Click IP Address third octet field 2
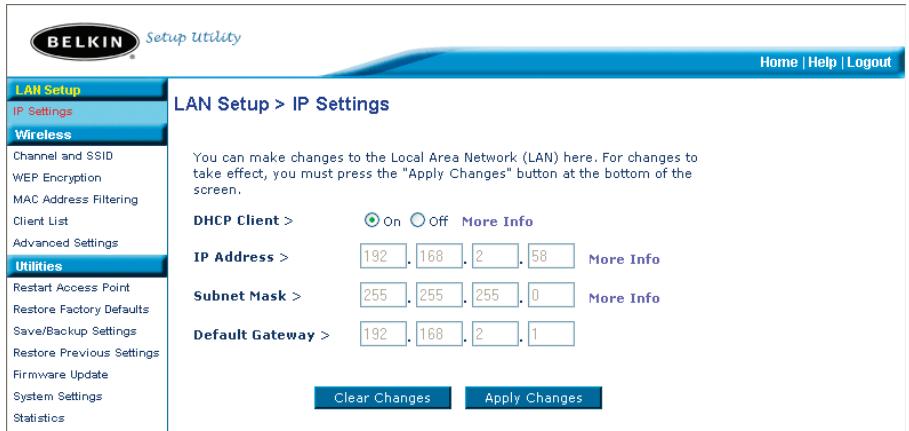Image resolution: width=909 pixels, height=431 pixels. click(495, 256)
